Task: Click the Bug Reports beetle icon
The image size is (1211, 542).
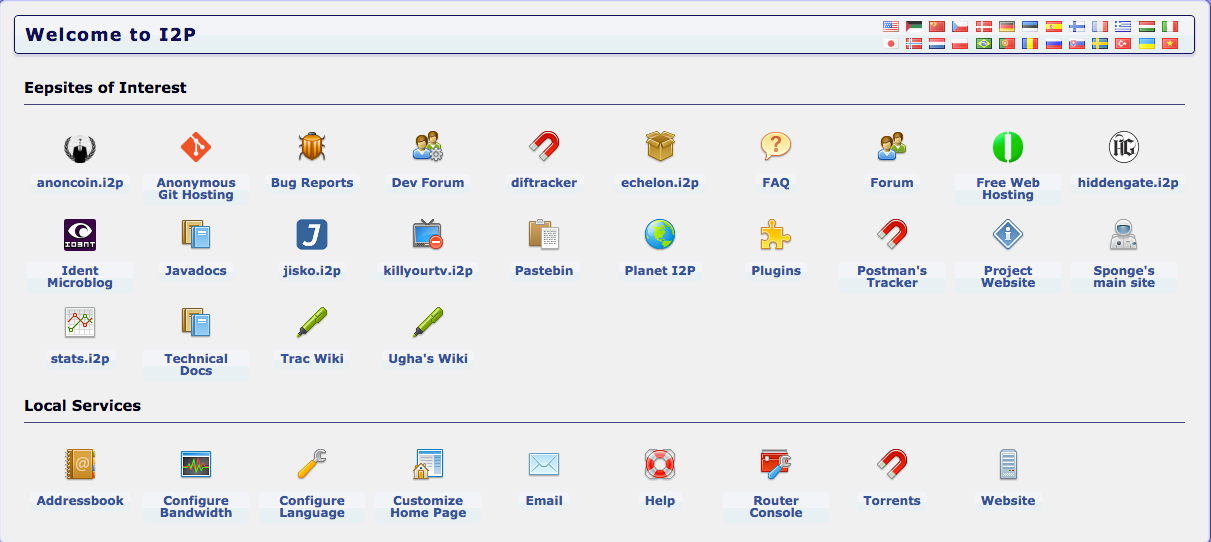Action: (312, 148)
